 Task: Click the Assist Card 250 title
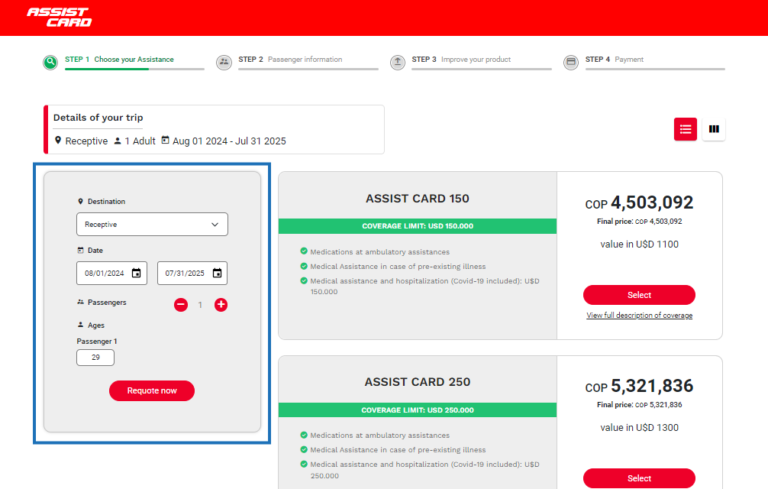pos(417,382)
